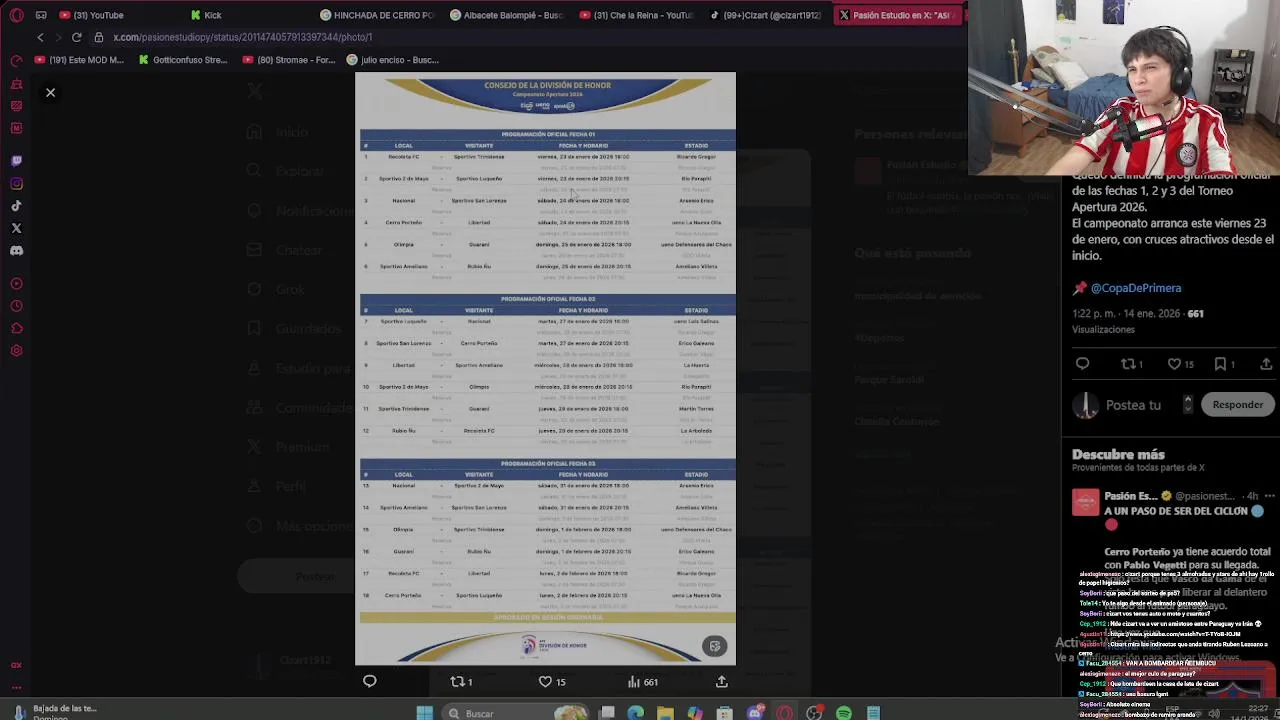The height and width of the screenshot is (720, 1280).
Task: Open the 'Este MOD M...' bookmark
Action: [x=79, y=60]
